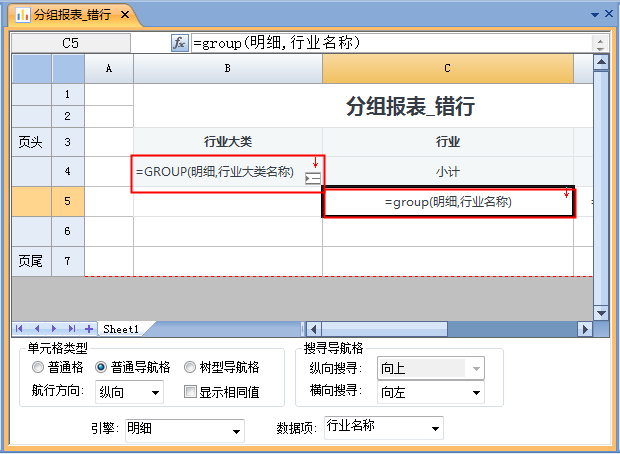
Task: Close the 分组报表_错行 document tab
Action: pyautogui.click(x=125, y=15)
